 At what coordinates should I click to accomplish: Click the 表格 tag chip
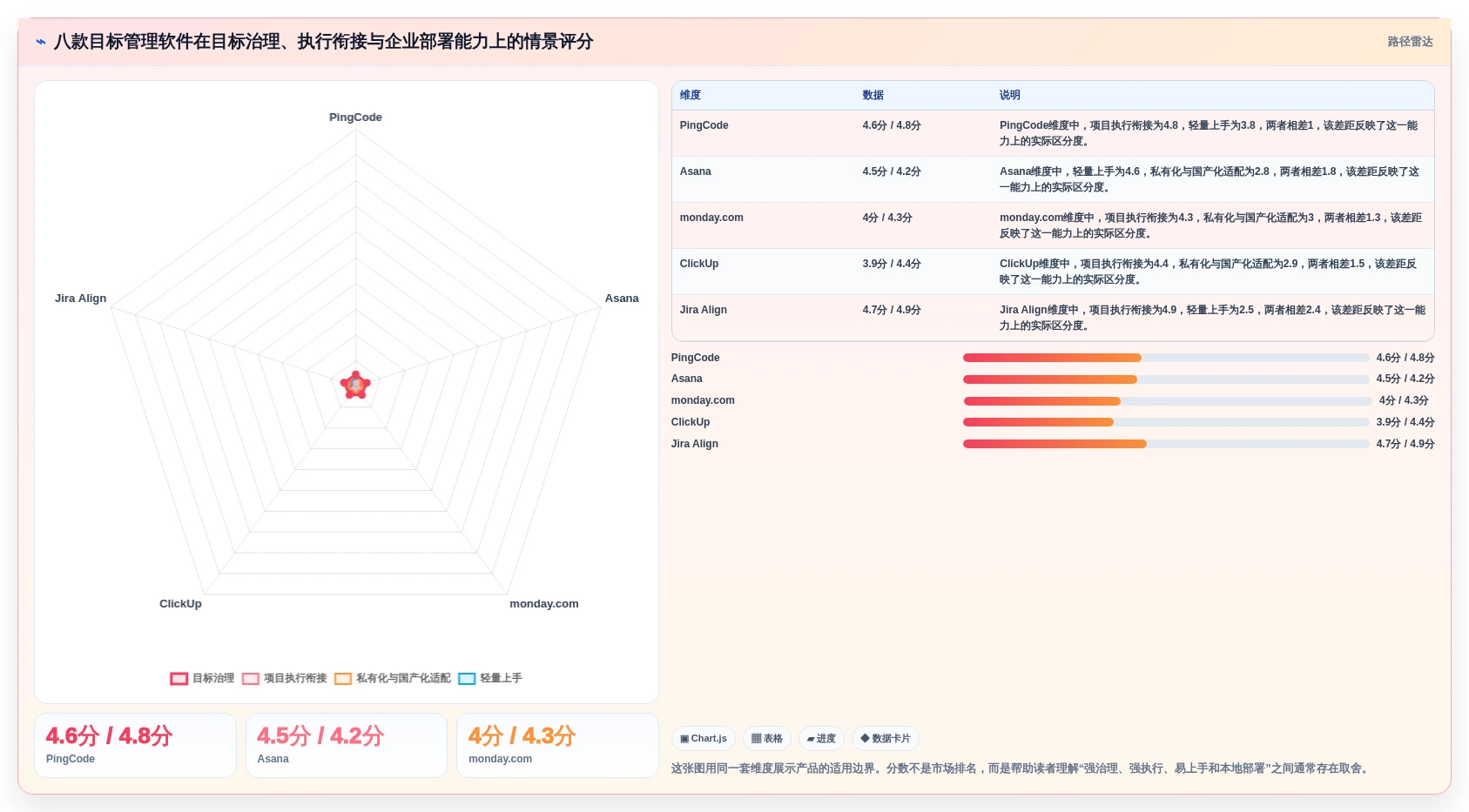(x=767, y=739)
